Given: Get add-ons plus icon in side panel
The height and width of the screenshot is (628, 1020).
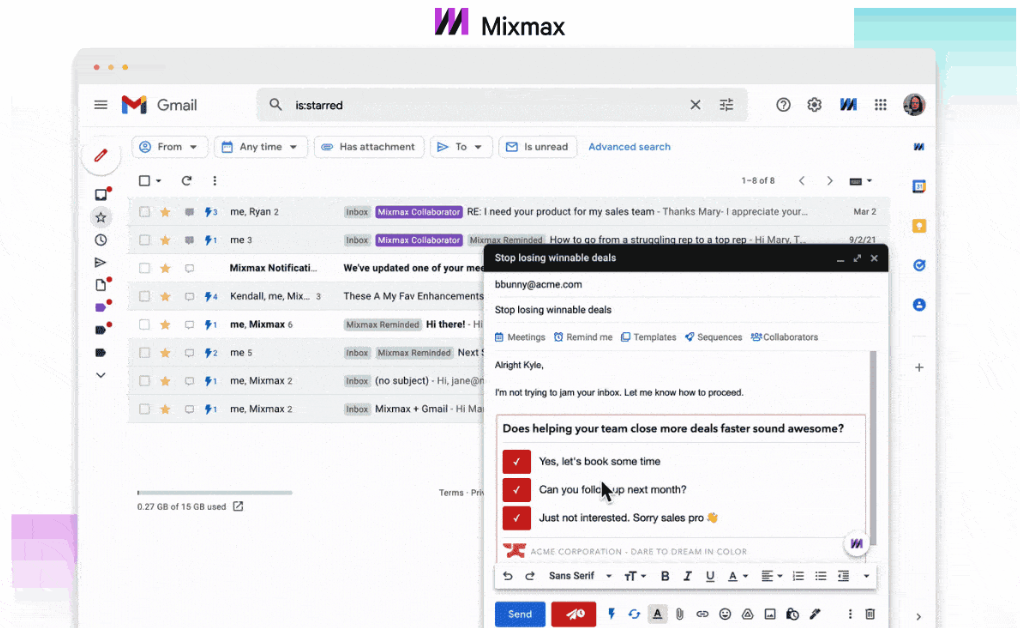Looking at the screenshot, I should pyautogui.click(x=919, y=368).
